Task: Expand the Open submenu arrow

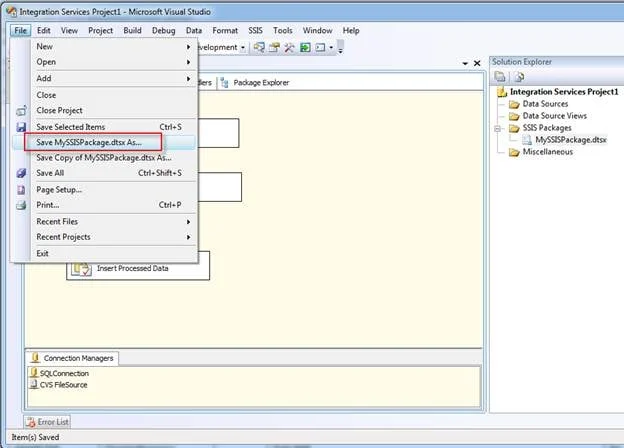Action: point(188,62)
